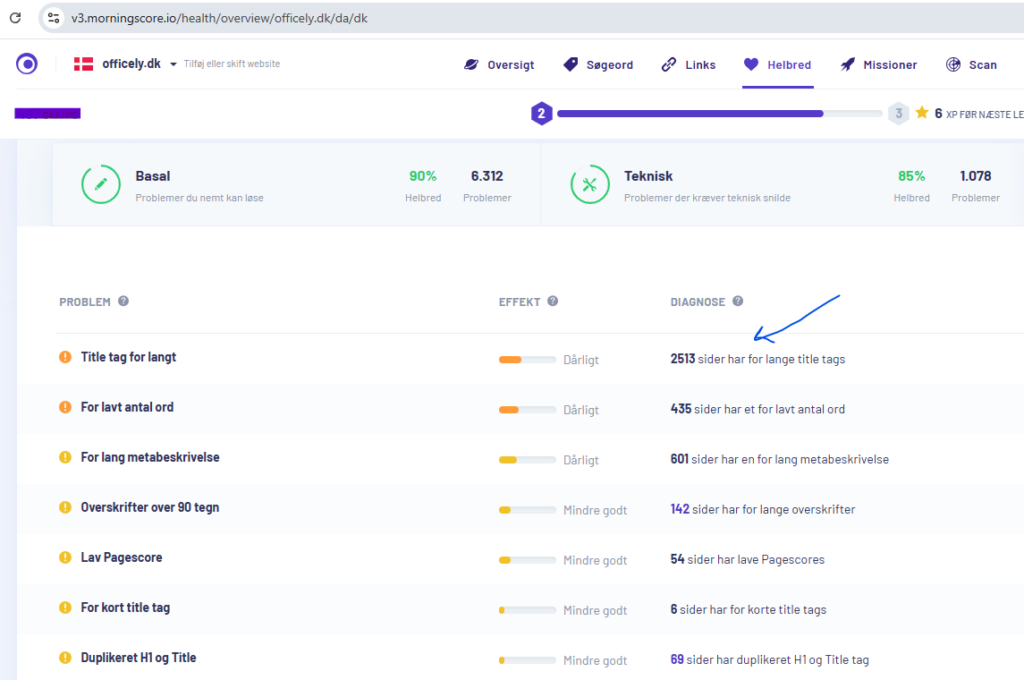Click the Basal '6.312' Problemer count
Screen dimensions: 1024x680
point(487,176)
